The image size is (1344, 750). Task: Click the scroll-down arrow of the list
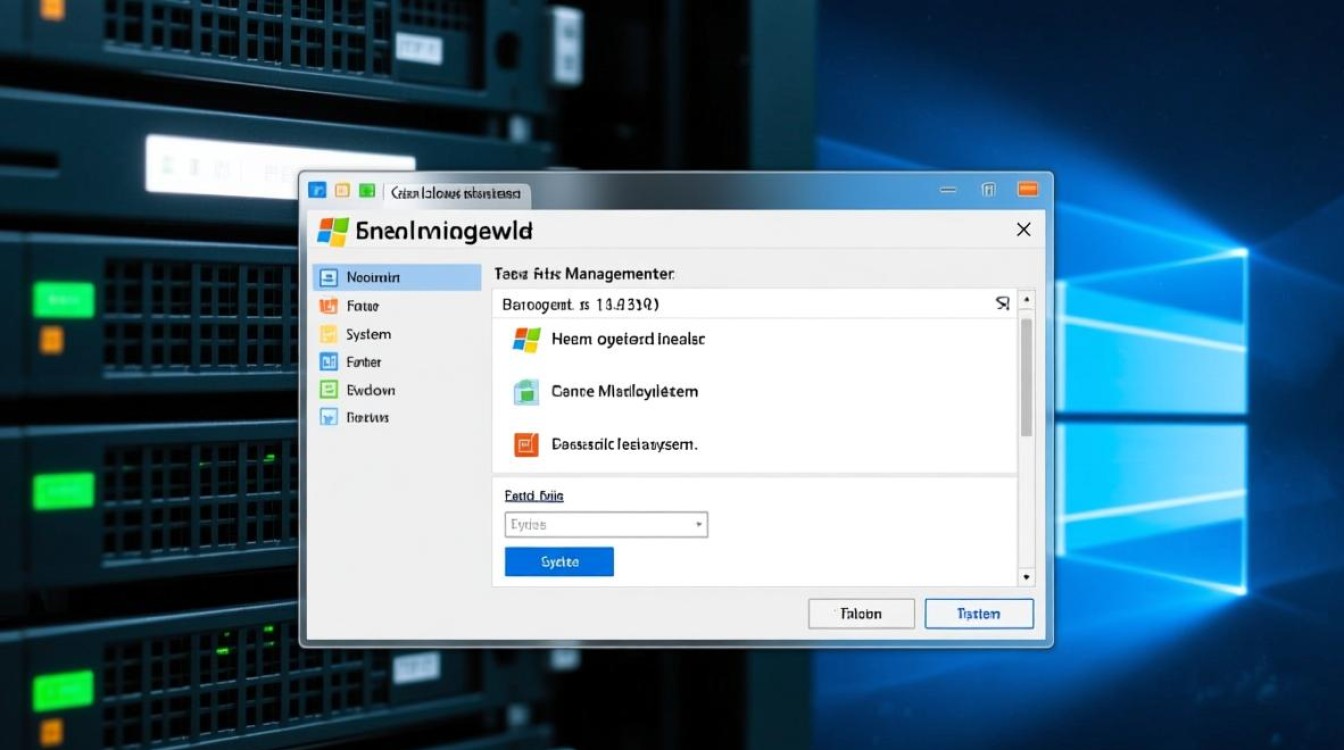coord(1026,577)
